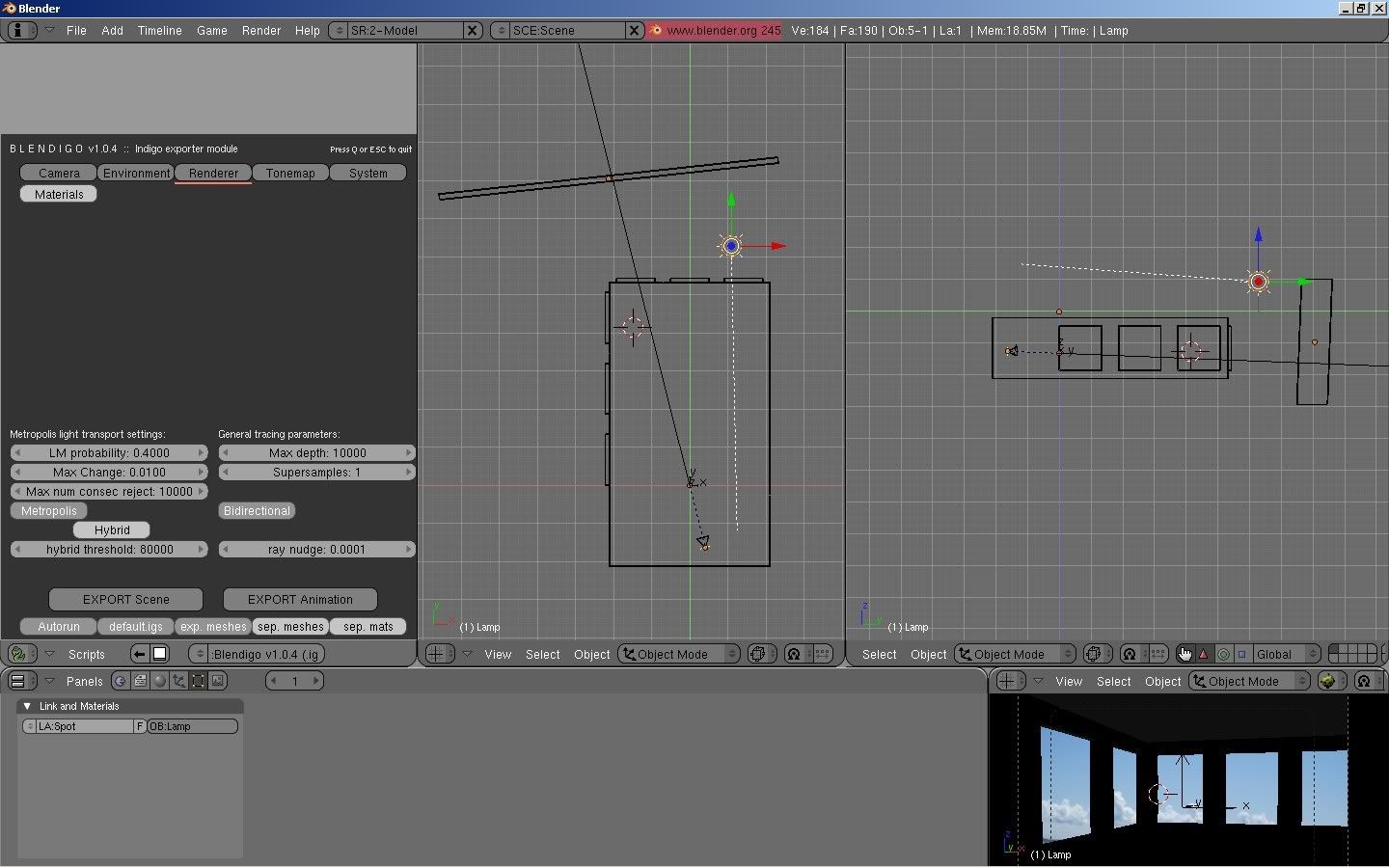
Task: Open the window type icon in camera preview header
Action: [1010, 681]
